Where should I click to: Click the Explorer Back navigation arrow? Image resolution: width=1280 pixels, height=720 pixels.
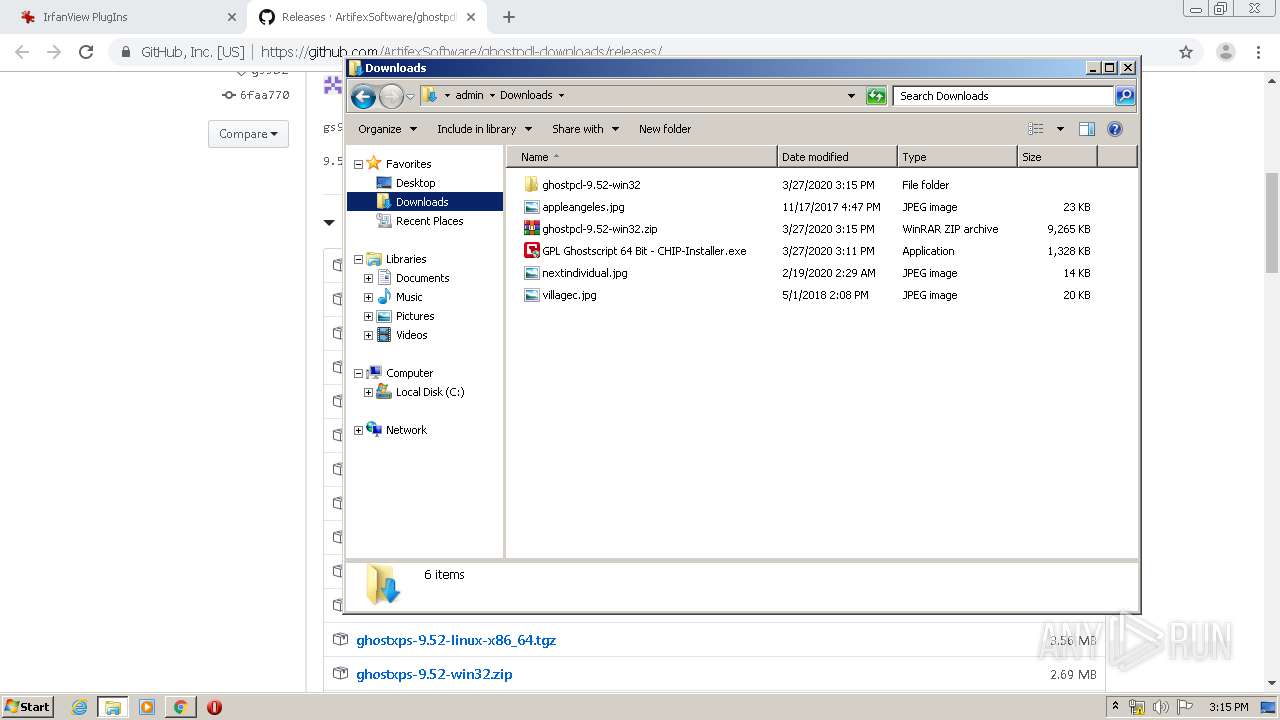[363, 96]
